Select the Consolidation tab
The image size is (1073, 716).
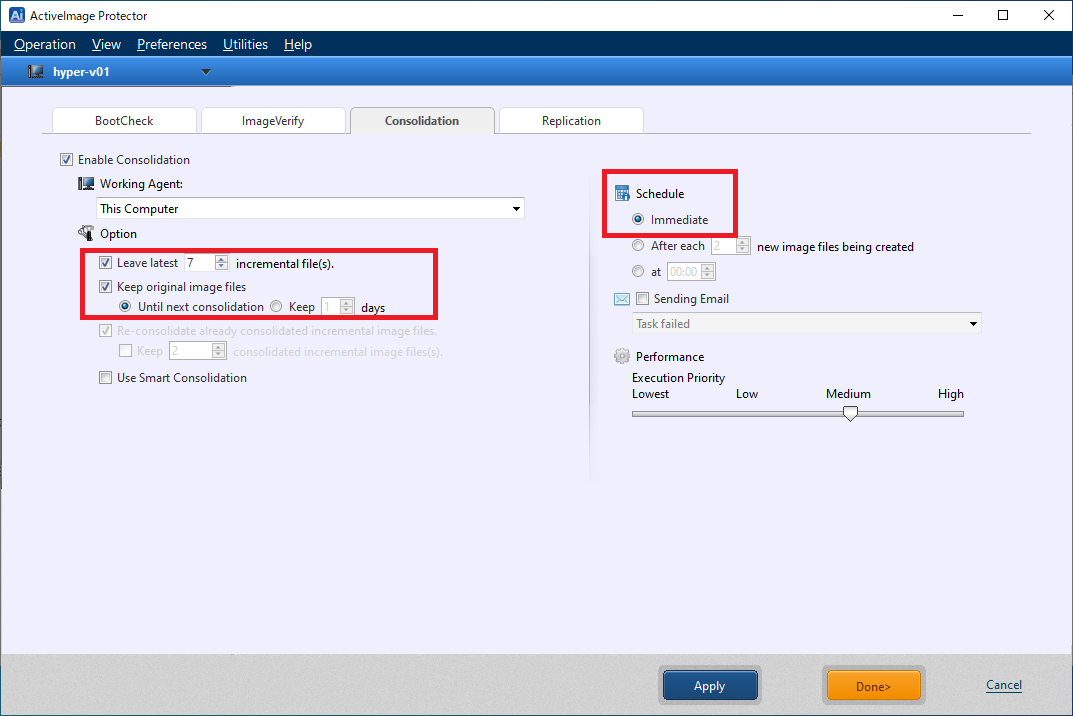(422, 120)
